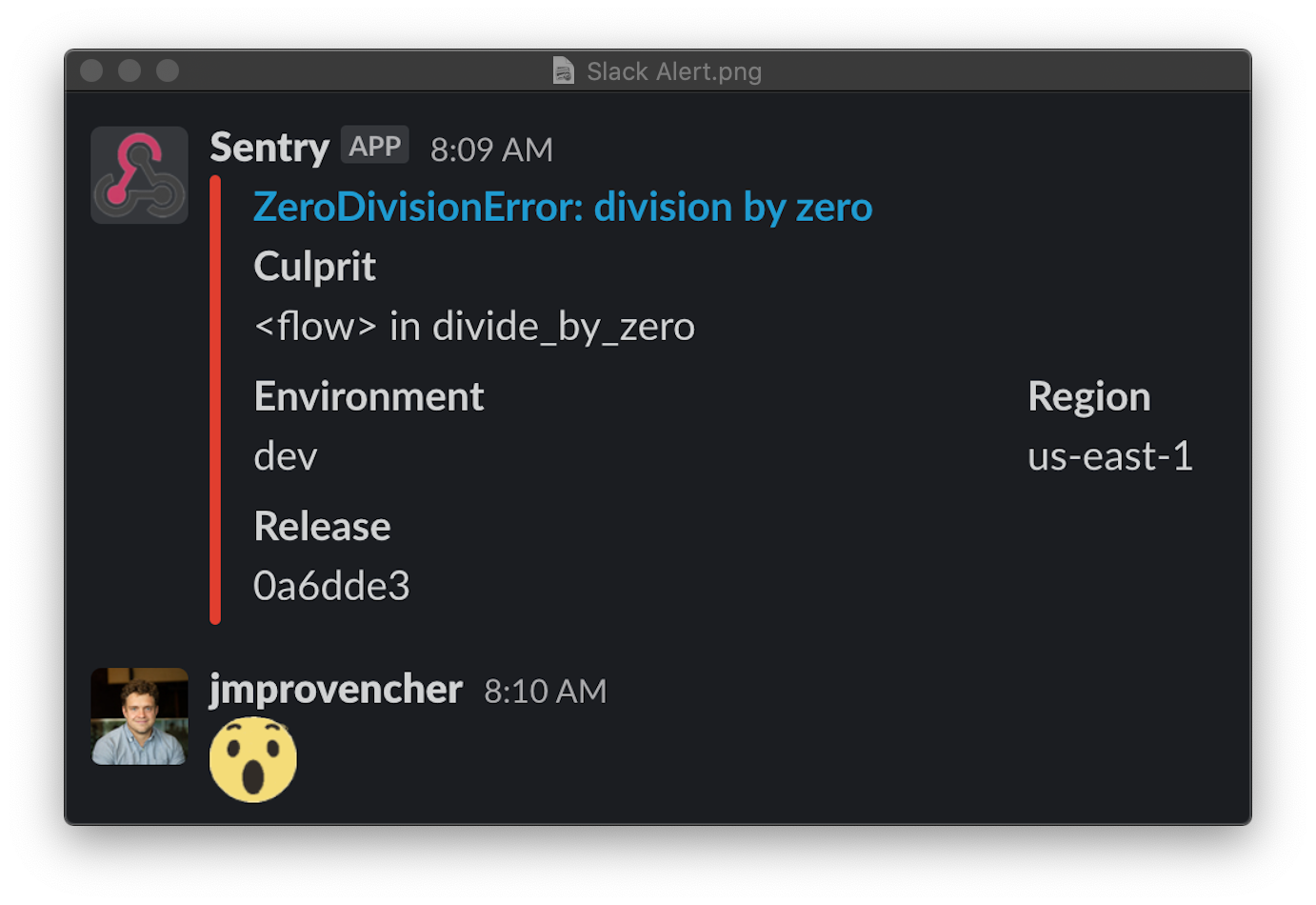Click the surprised face emoji reaction
This screenshot has width=1316, height=905.
coord(252,757)
